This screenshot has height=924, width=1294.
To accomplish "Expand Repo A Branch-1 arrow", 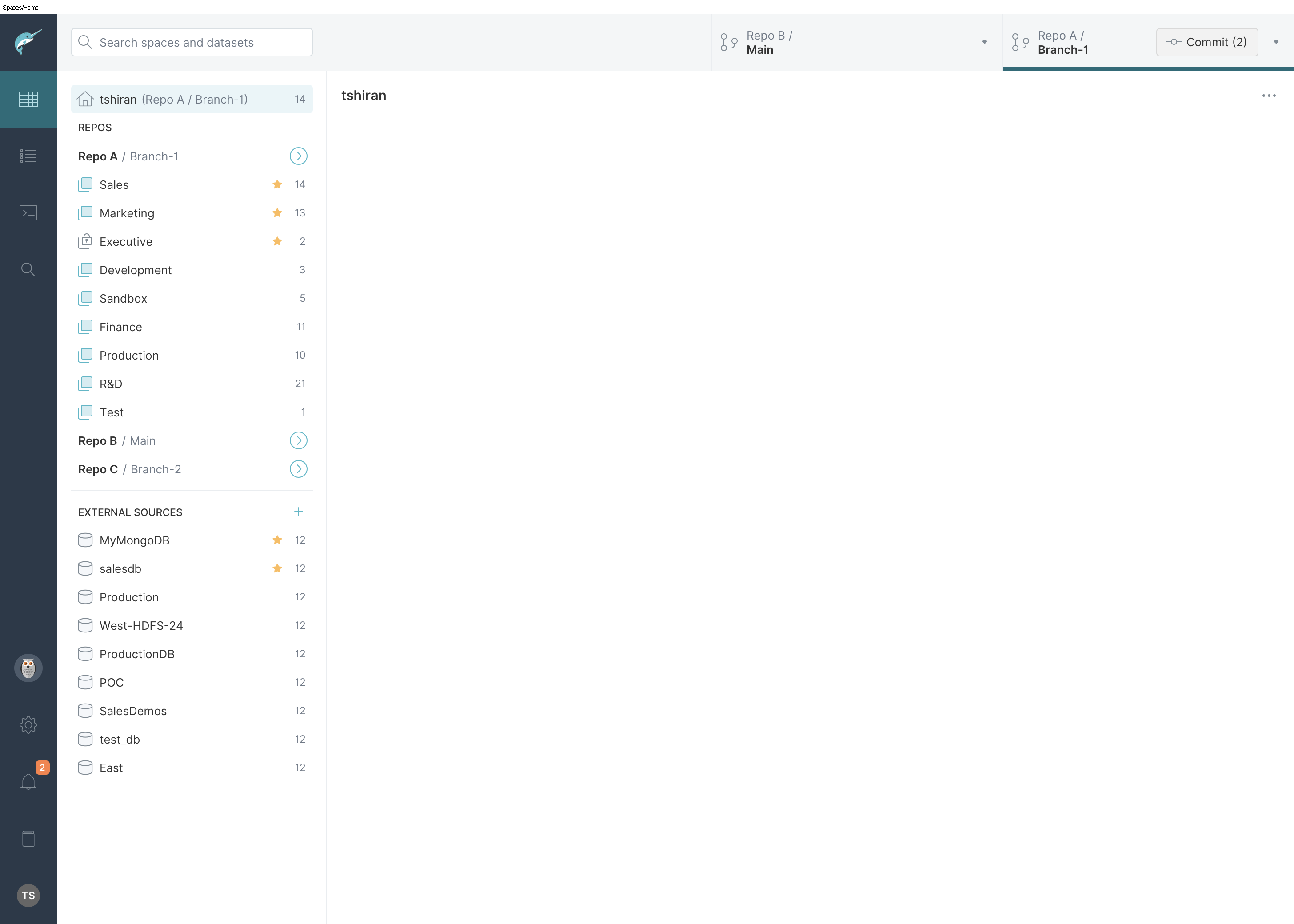I will pyautogui.click(x=299, y=156).
